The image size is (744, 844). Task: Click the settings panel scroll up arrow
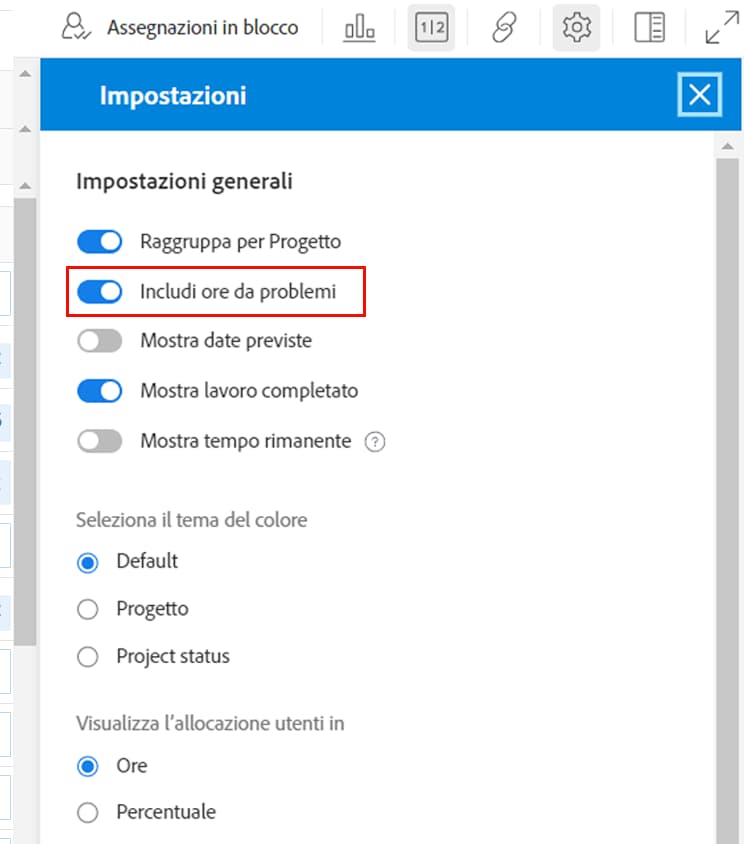click(727, 146)
